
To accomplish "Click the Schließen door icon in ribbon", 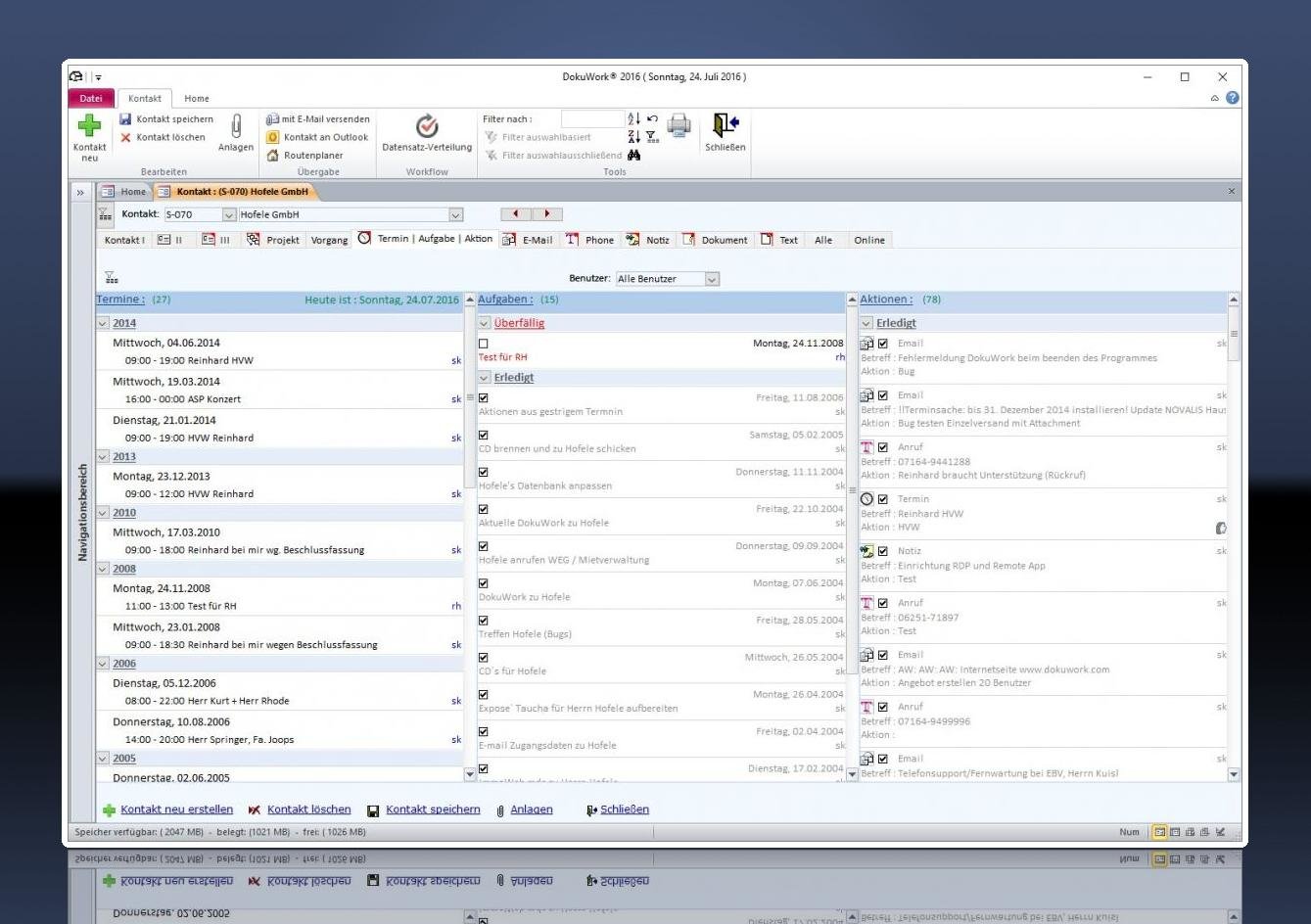I will pyautogui.click(x=725, y=125).
